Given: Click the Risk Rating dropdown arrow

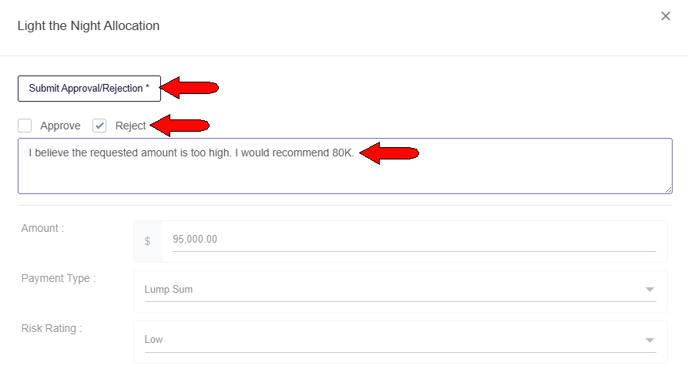Looking at the screenshot, I should (x=650, y=340).
